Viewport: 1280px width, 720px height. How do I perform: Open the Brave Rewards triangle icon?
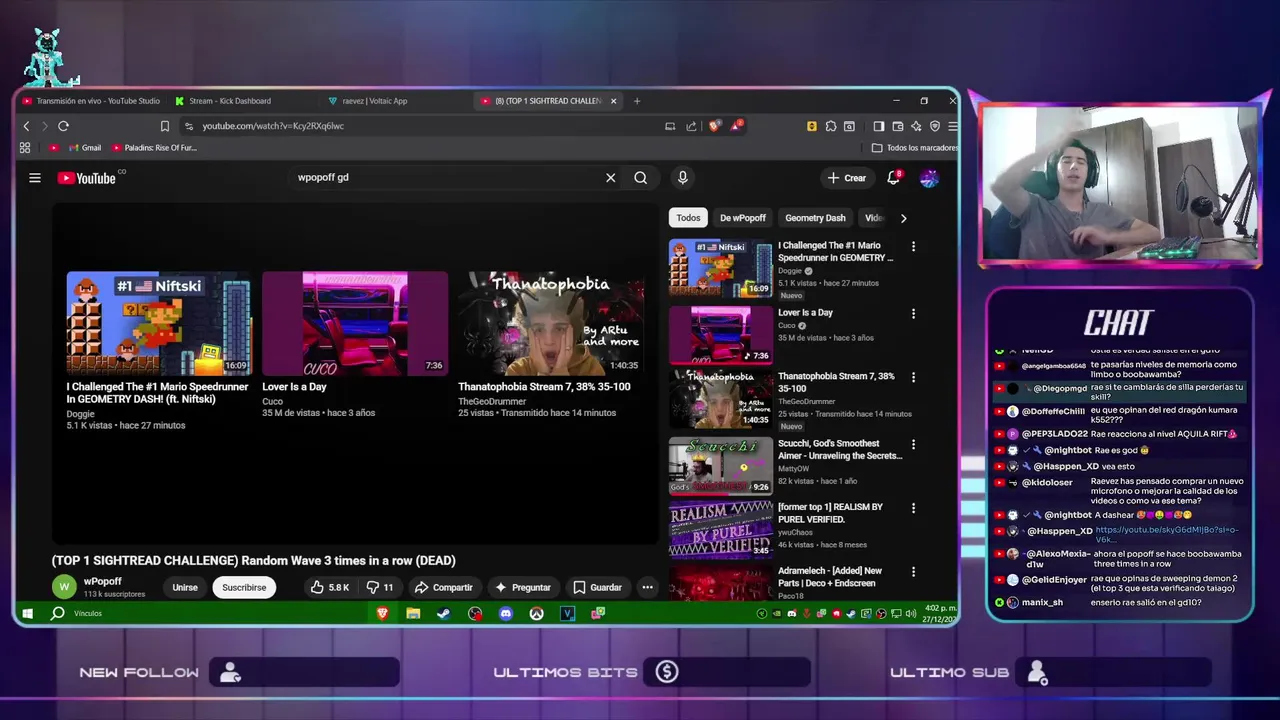coord(736,126)
